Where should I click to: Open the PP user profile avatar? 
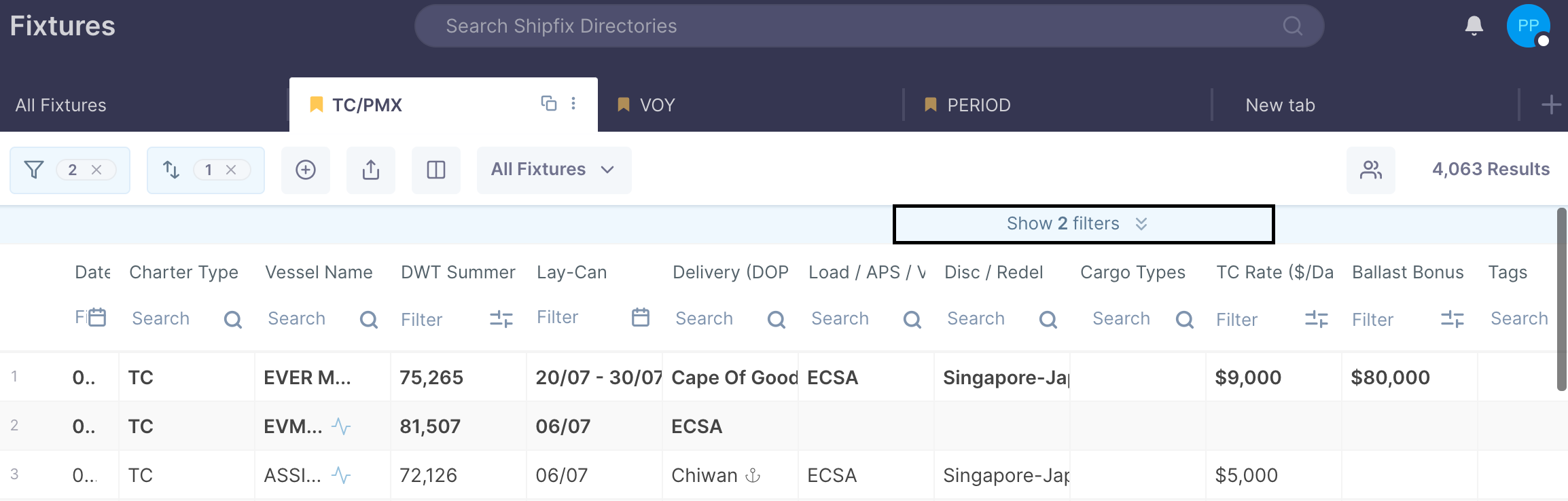pos(1528,26)
